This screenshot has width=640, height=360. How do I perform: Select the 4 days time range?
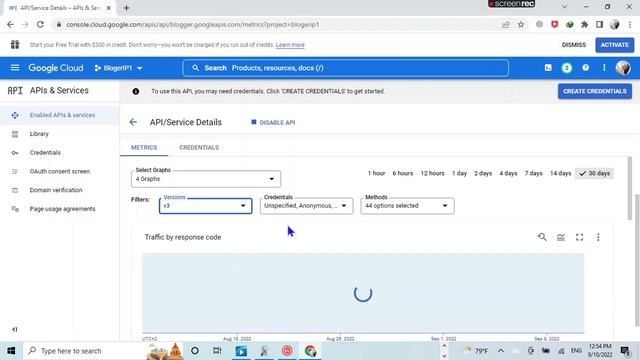coord(508,173)
